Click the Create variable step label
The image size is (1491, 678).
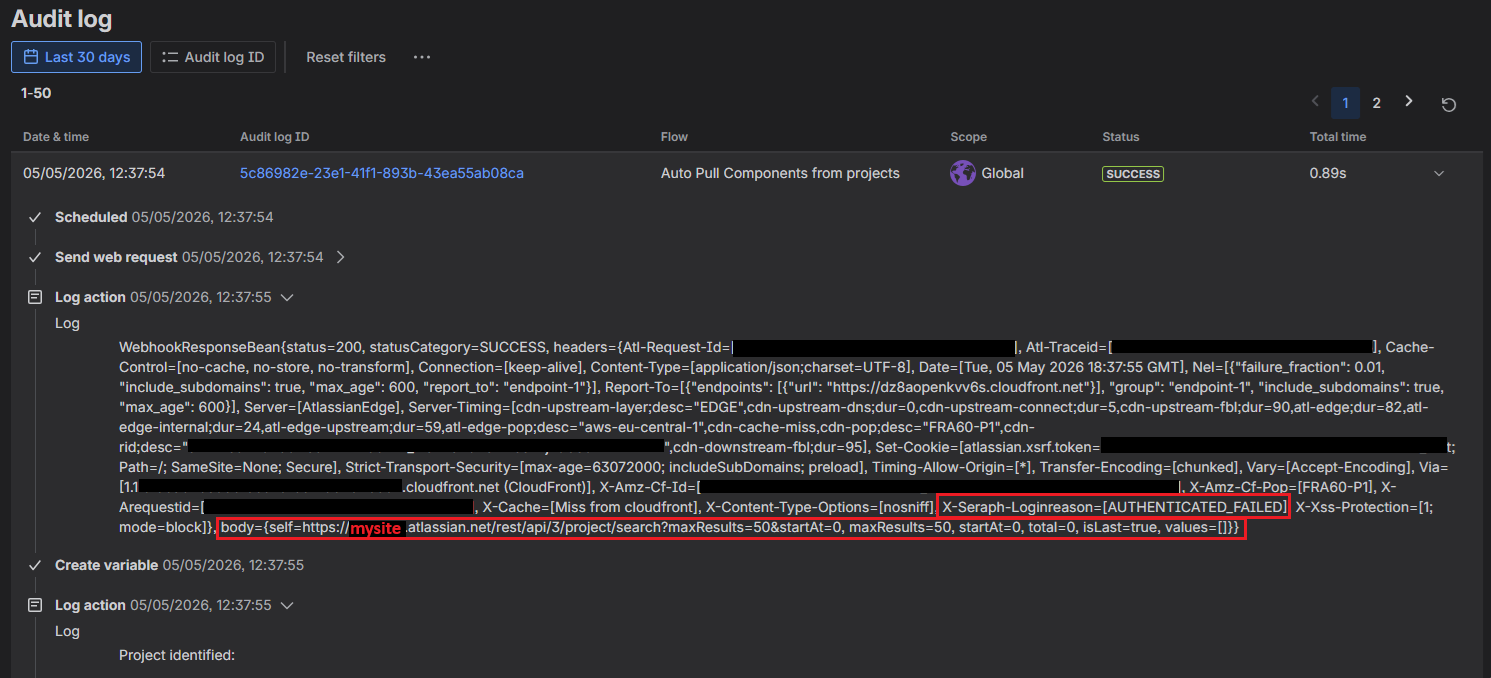pos(106,565)
